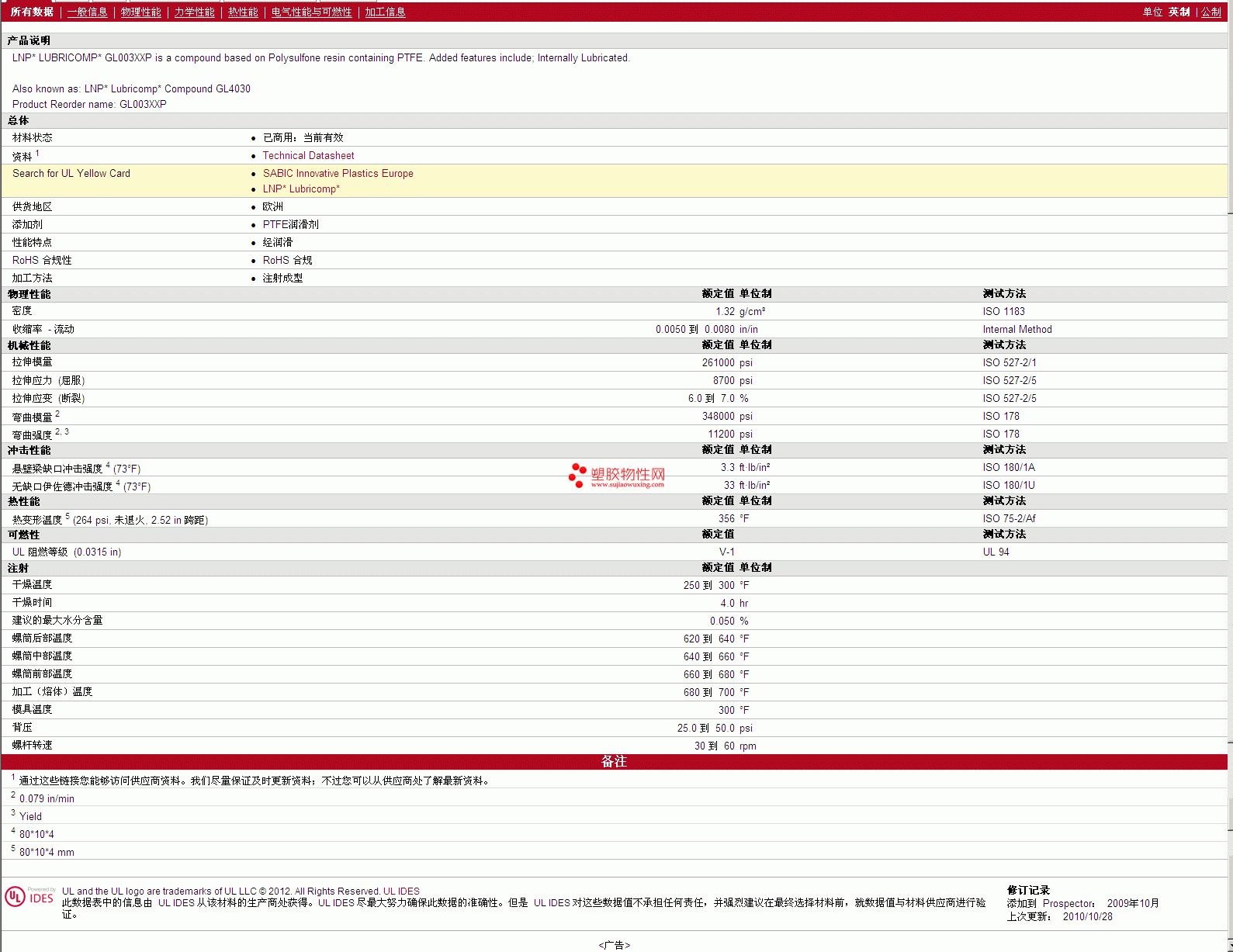Screen dimensions: 1233x952
Task: Click the last updated date 2010/10/28
Action: point(1087,917)
